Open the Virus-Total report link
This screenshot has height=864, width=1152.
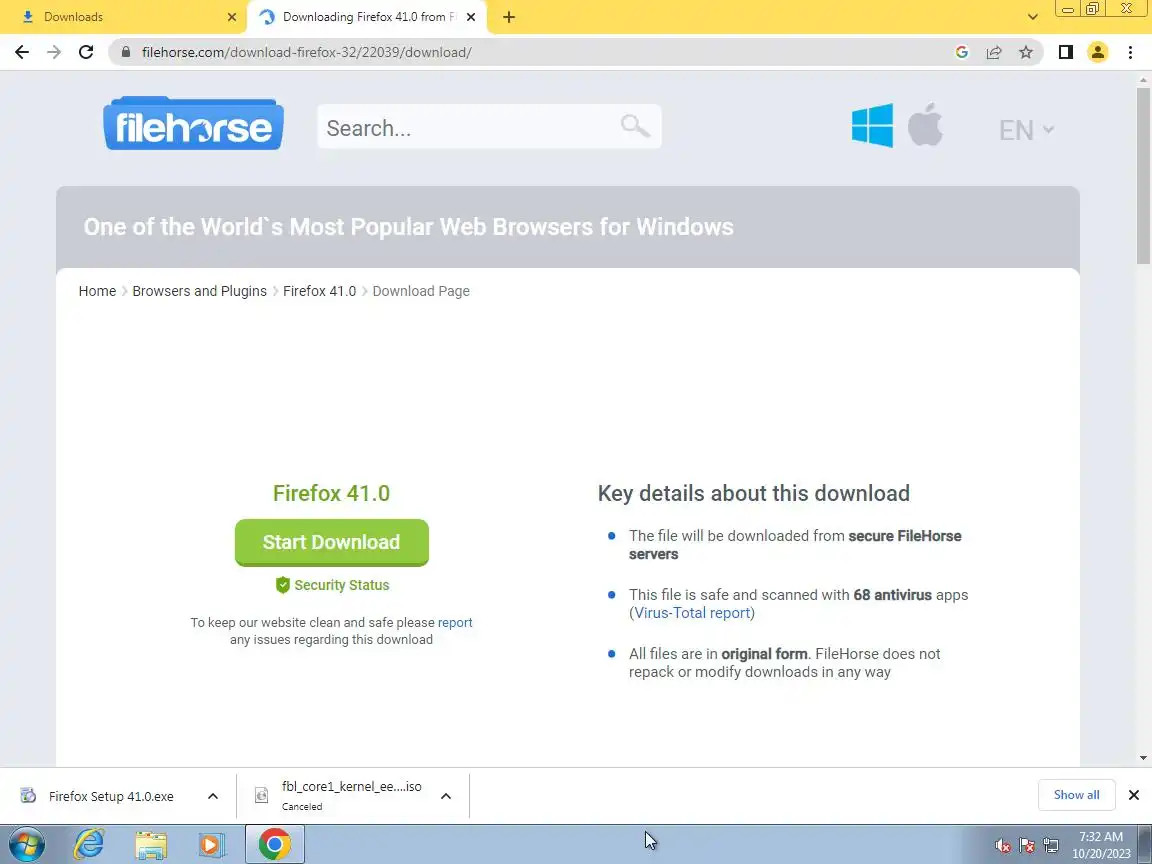(x=691, y=613)
